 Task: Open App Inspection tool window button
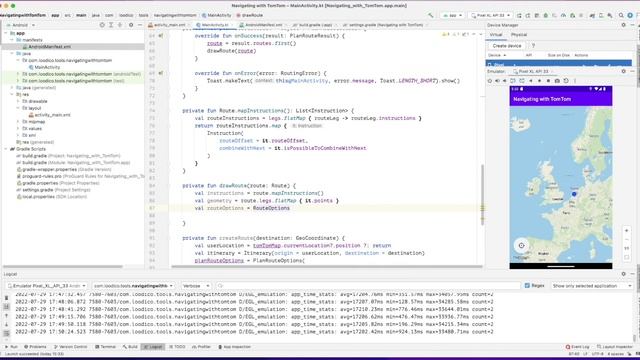[234, 347]
